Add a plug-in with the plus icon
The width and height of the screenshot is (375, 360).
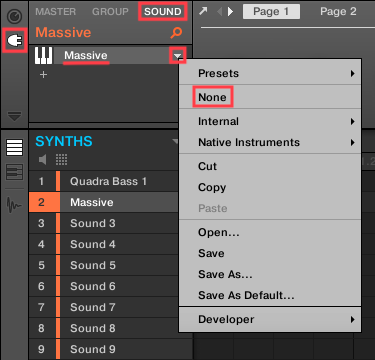pyautogui.click(x=43, y=74)
